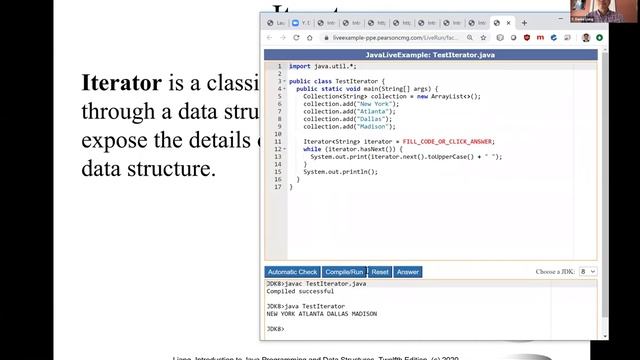
Task: Collapse the class fold arrow on line 3
Action: coord(284,81)
